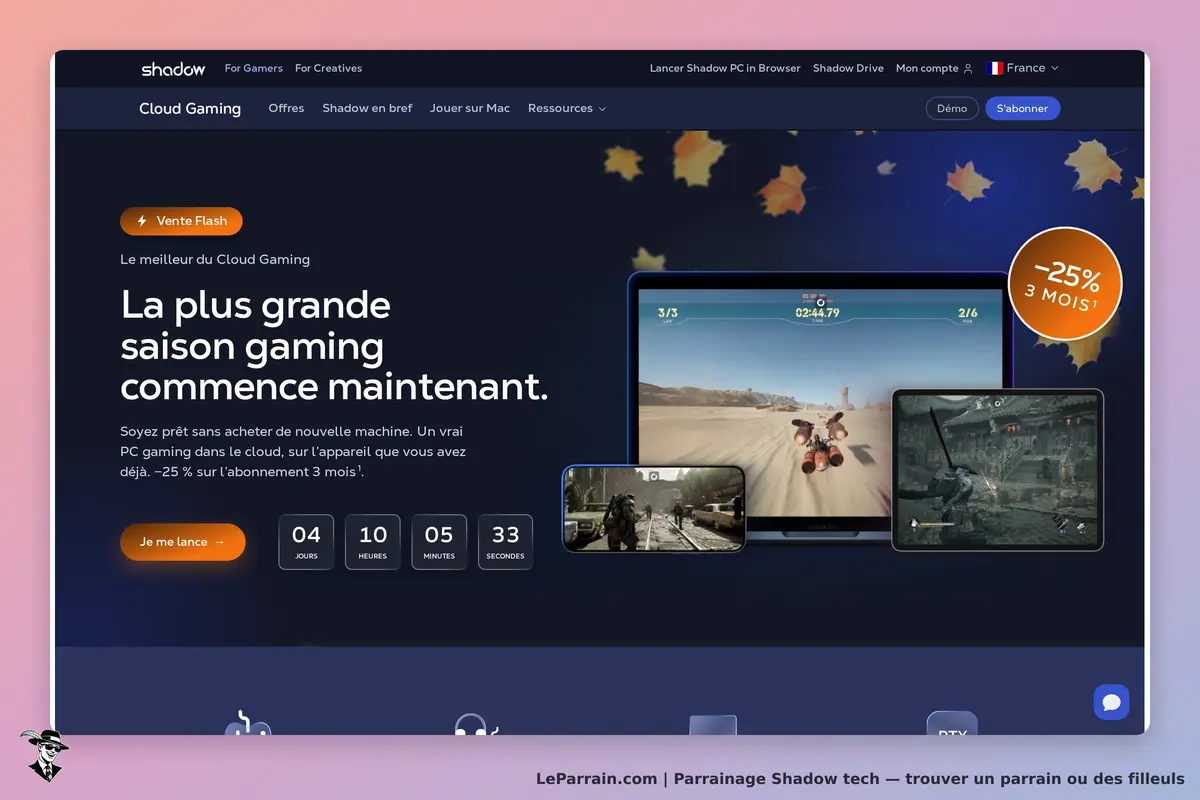Image resolution: width=1200 pixels, height=800 pixels.
Task: Click the headline La plus grande saison gaming
Action: coord(334,345)
